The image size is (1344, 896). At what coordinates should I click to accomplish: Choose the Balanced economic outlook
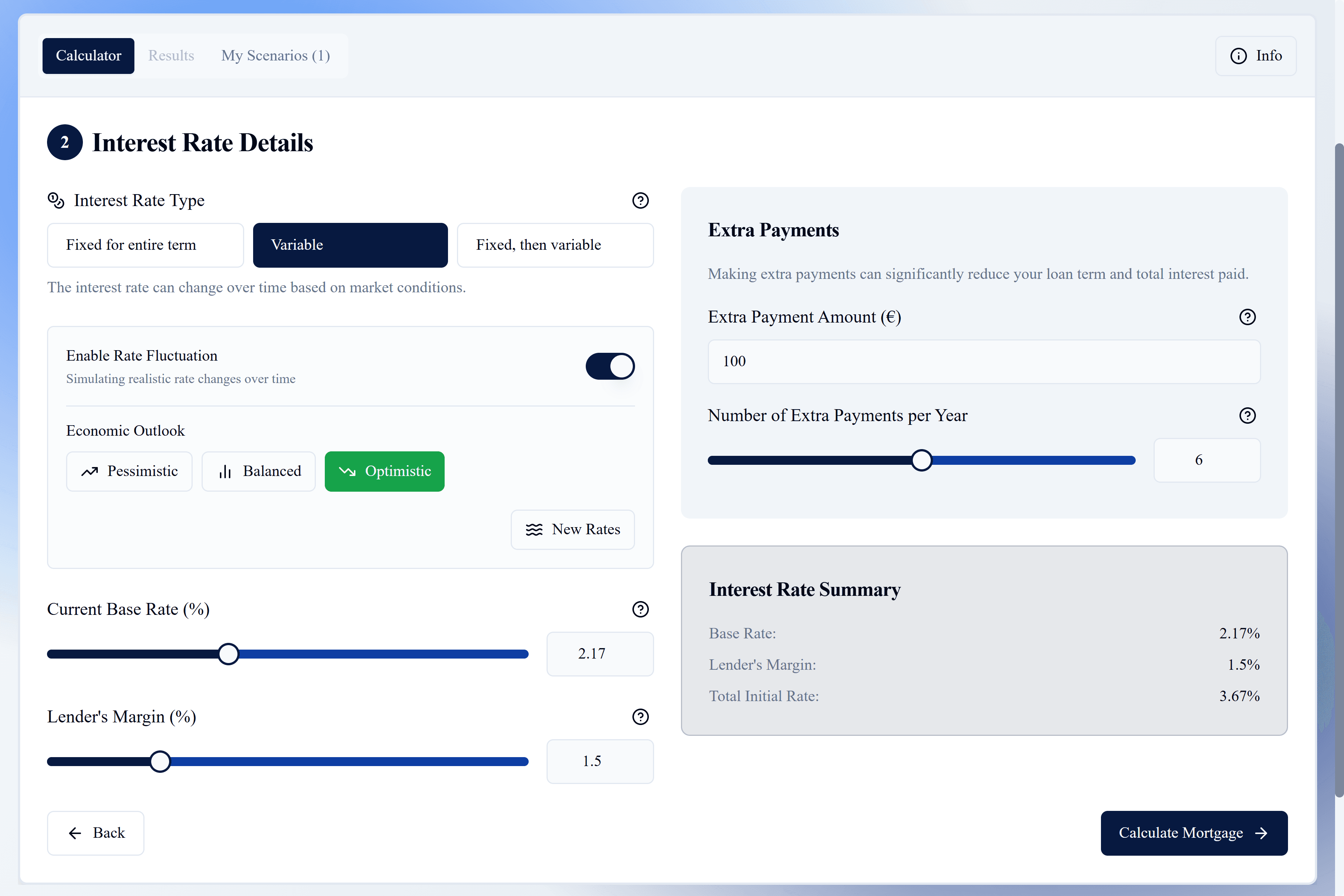tap(258, 471)
